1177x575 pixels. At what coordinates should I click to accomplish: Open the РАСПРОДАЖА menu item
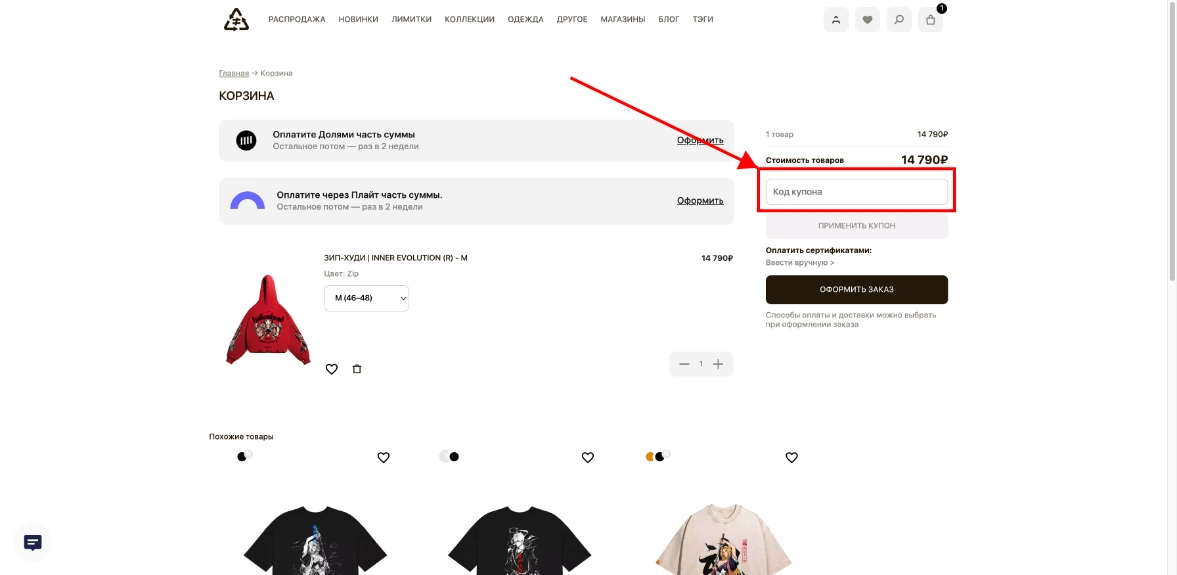click(x=297, y=20)
